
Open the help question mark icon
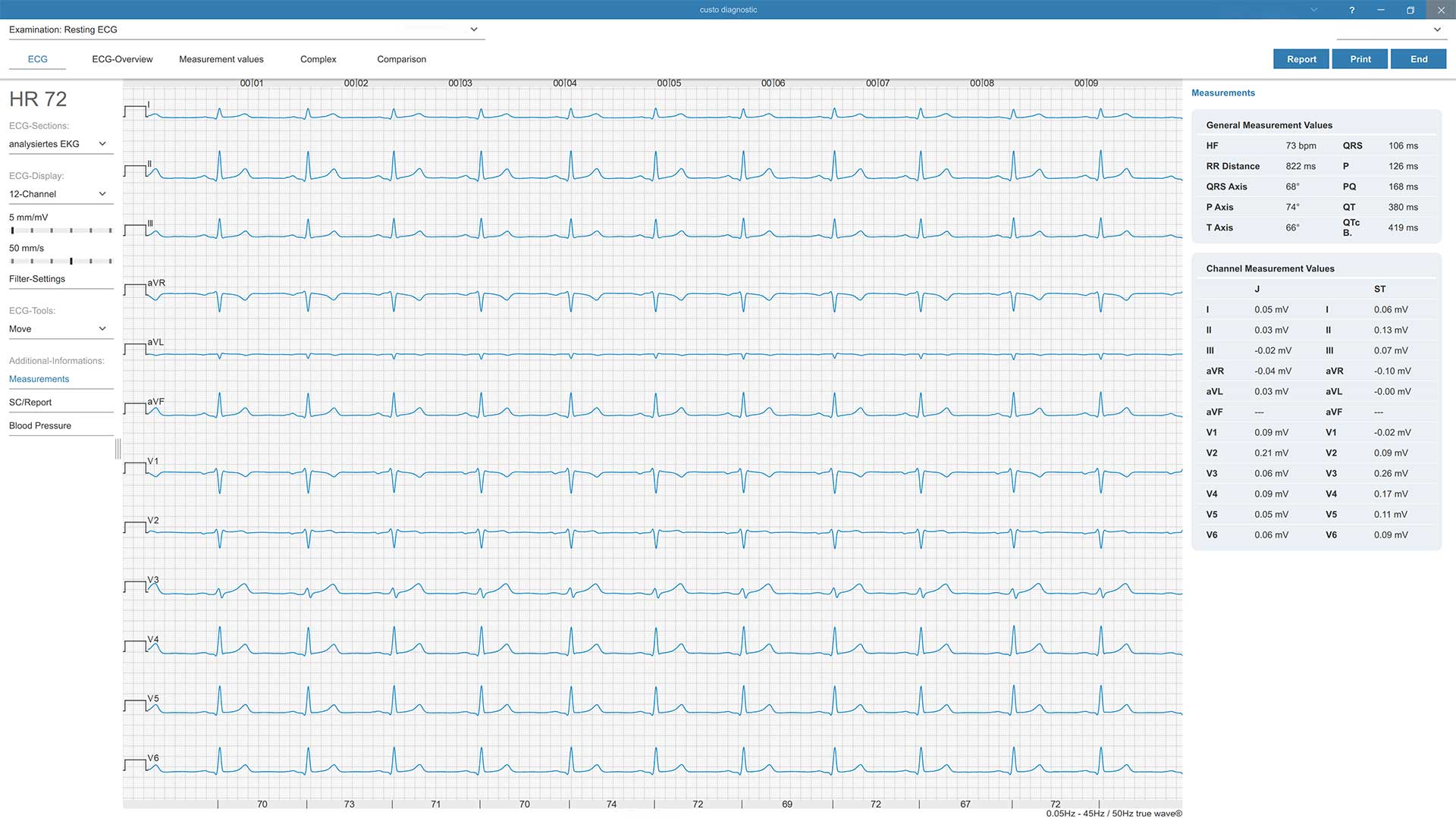(x=1351, y=10)
